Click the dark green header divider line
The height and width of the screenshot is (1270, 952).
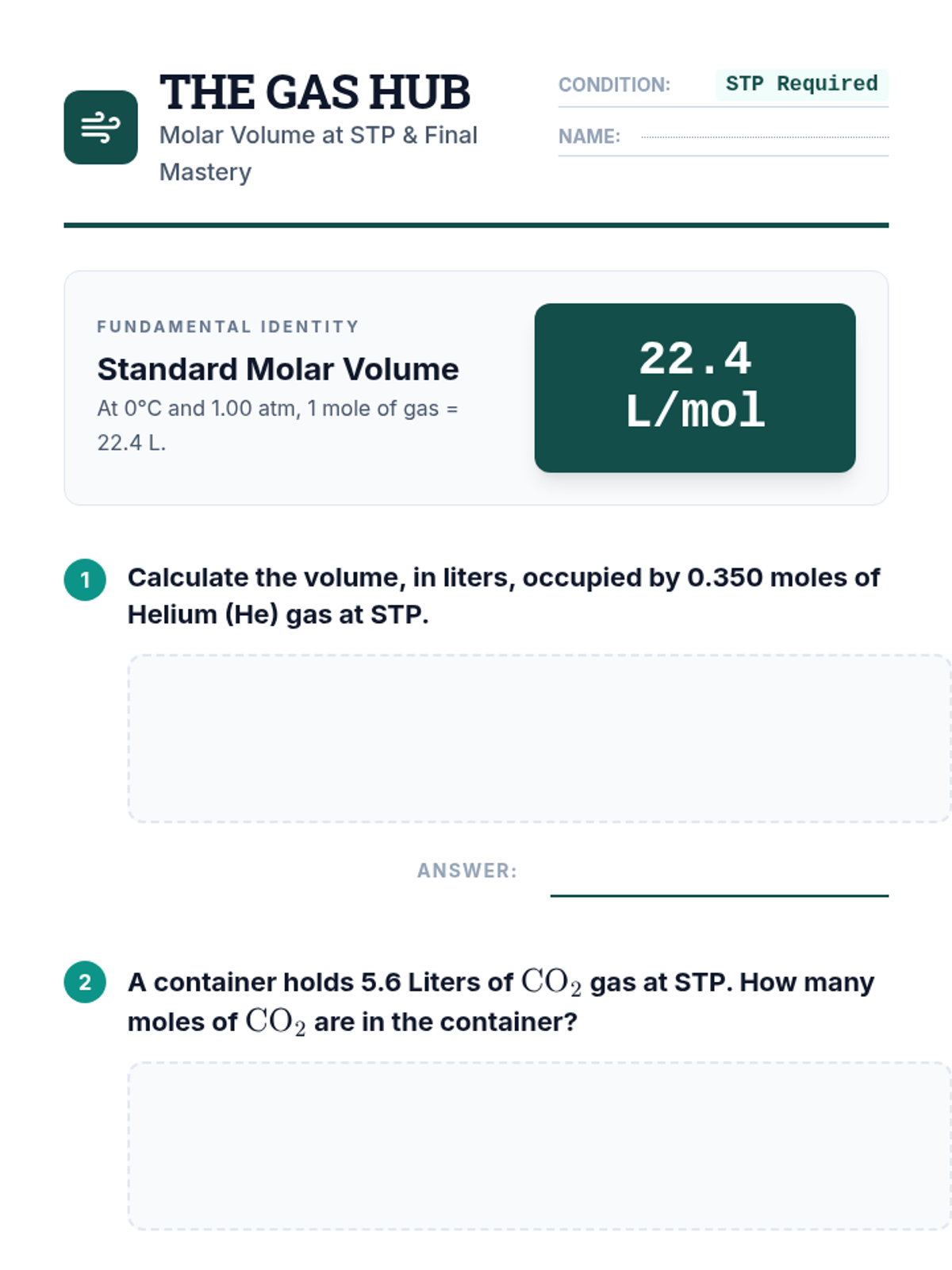coord(476,225)
